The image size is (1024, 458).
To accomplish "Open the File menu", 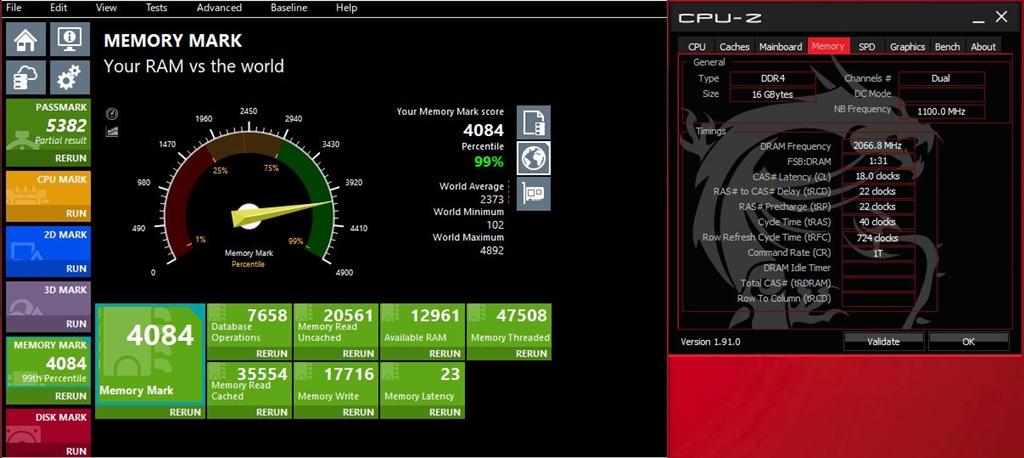I will point(14,8).
